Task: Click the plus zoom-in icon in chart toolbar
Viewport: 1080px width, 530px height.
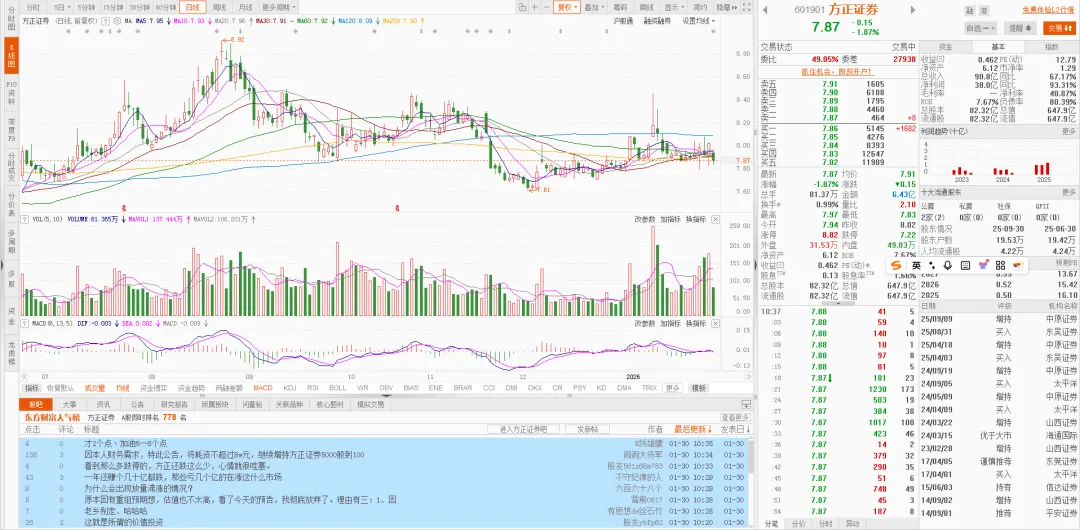Action: click(534, 7)
